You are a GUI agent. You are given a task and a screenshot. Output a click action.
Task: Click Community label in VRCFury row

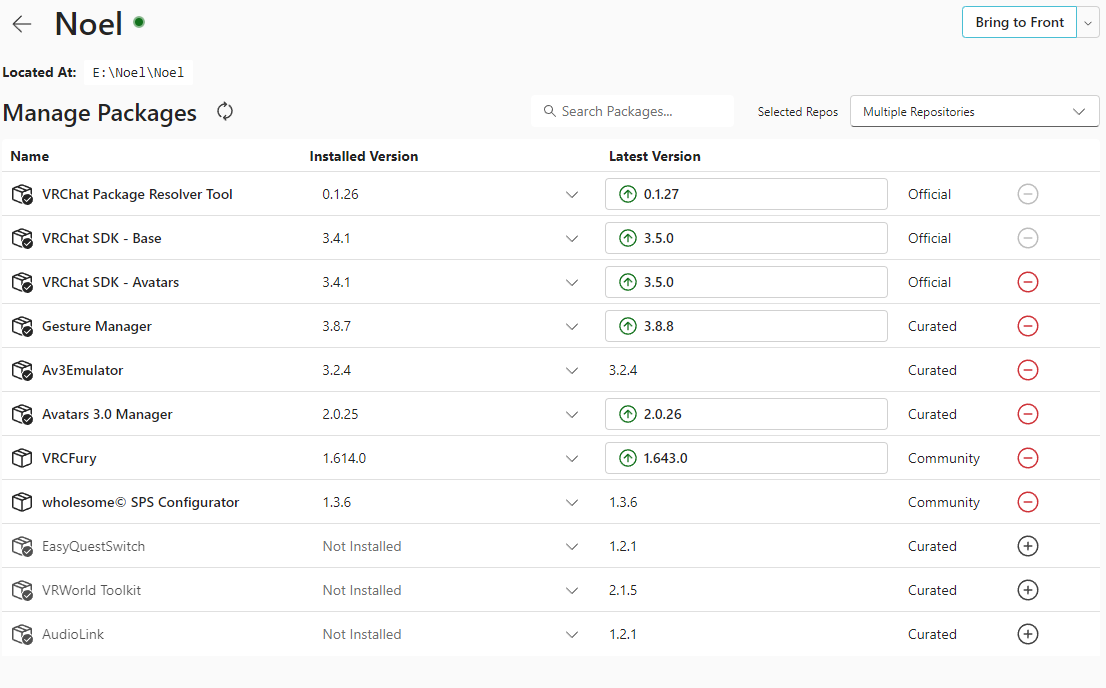(944, 459)
